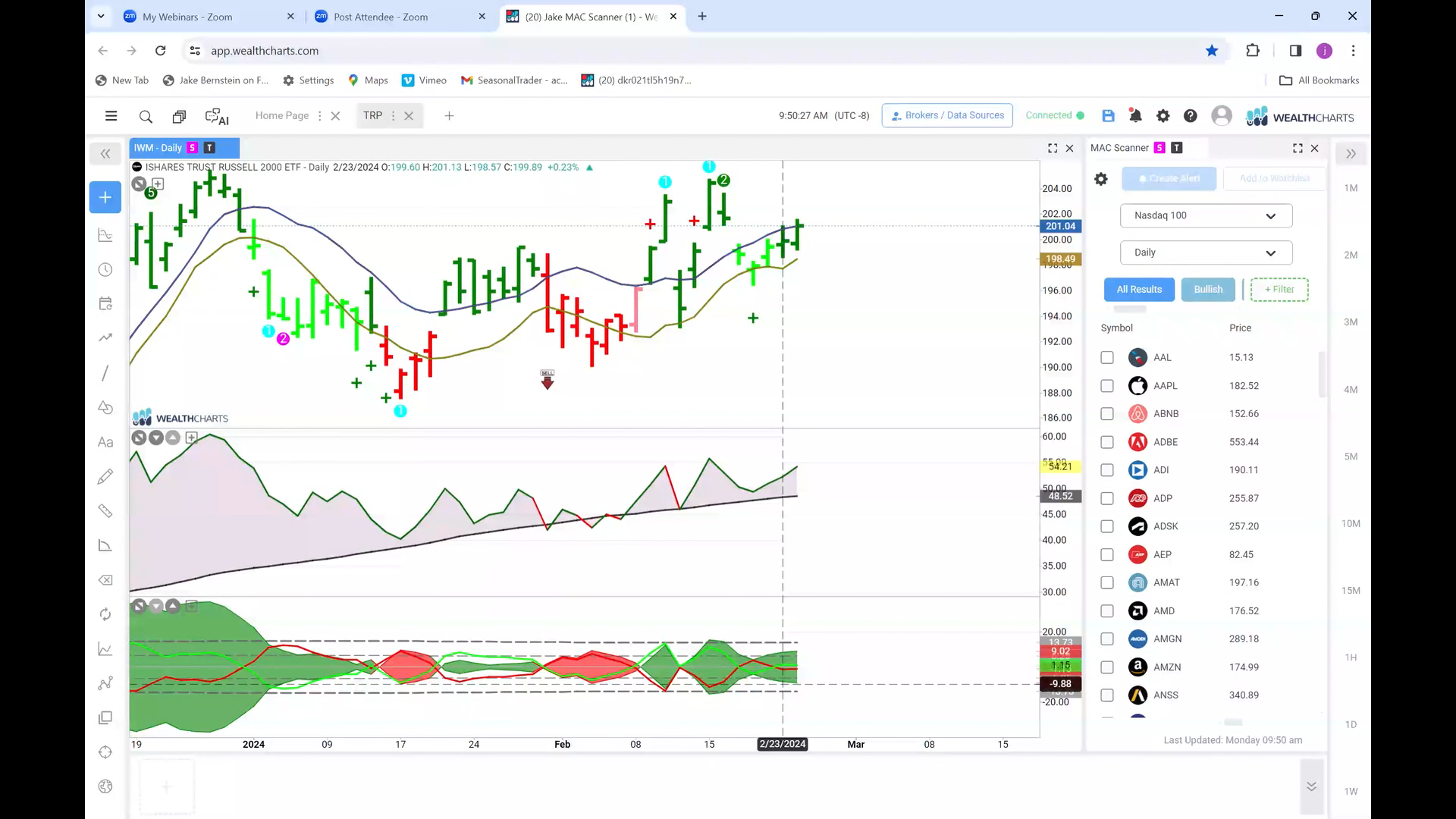The height and width of the screenshot is (819, 1456).
Task: Switch to Post Attendee - Zoom browser tab
Action: click(x=401, y=17)
